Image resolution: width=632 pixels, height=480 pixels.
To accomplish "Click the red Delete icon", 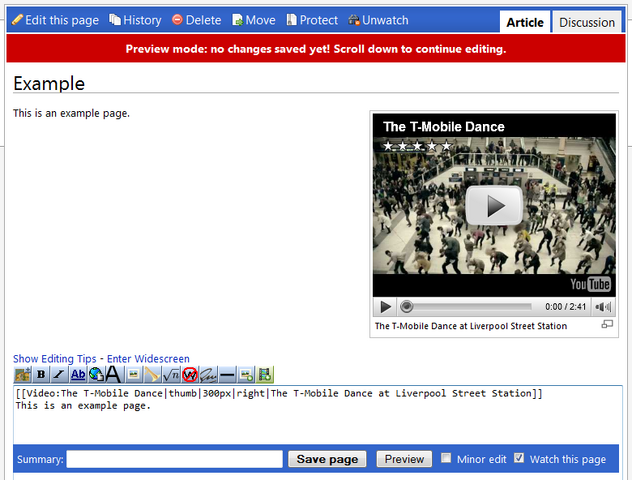I will 177,19.
